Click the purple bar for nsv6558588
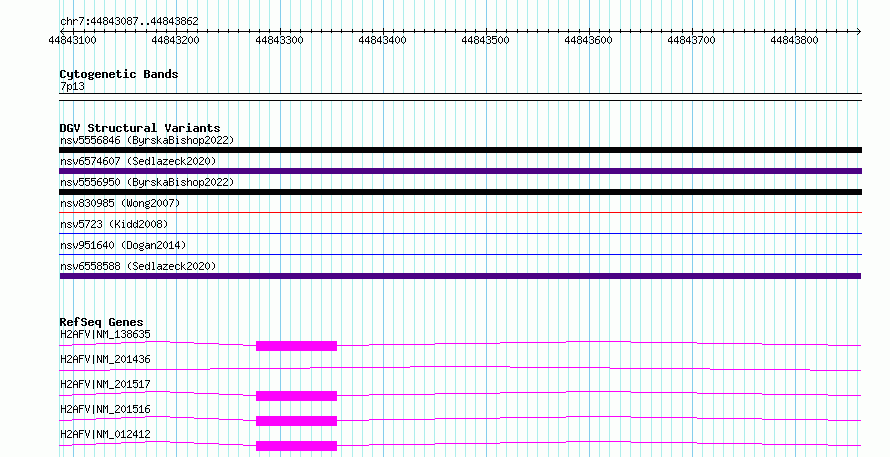890x457 pixels. click(x=460, y=276)
